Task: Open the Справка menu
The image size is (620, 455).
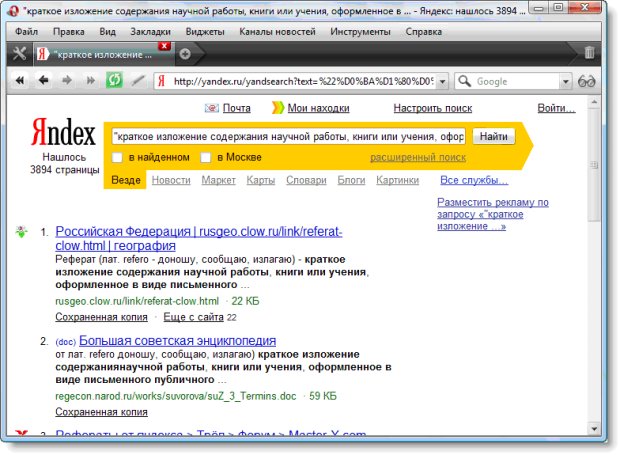Action: pos(423,32)
